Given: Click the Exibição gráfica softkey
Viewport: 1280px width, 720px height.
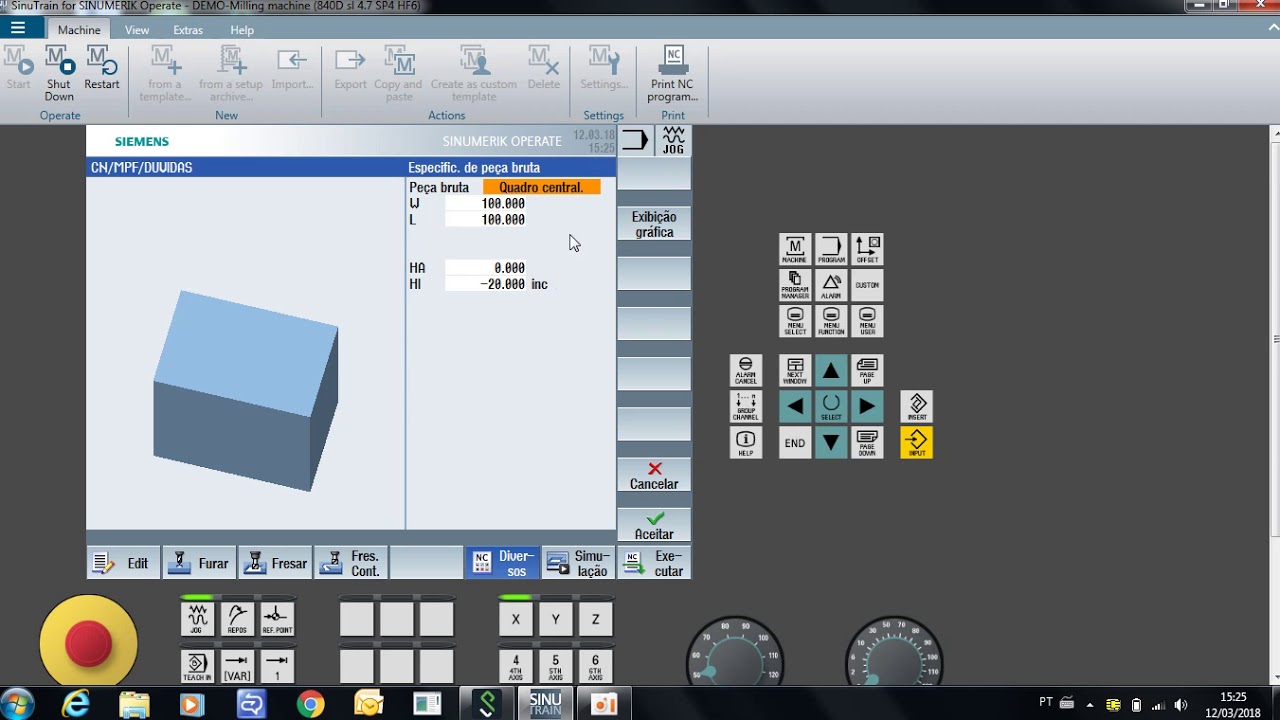Looking at the screenshot, I should click(x=654, y=224).
